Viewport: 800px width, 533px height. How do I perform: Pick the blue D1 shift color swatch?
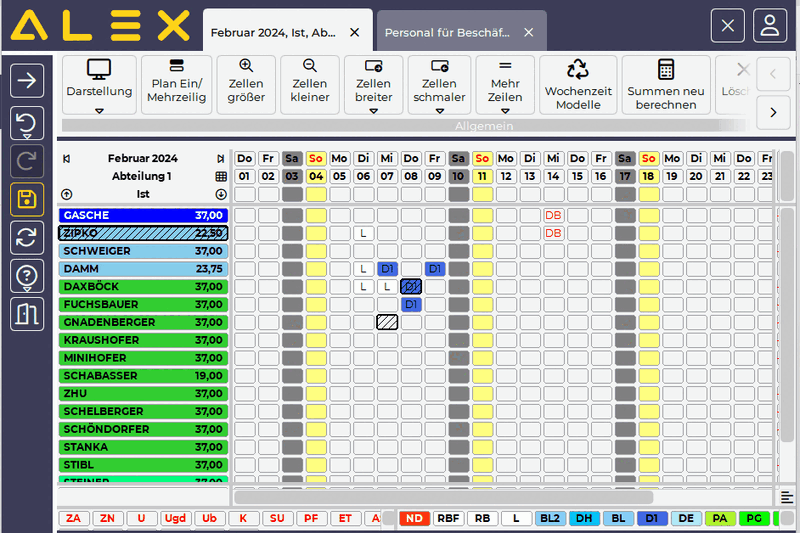[x=652, y=518]
